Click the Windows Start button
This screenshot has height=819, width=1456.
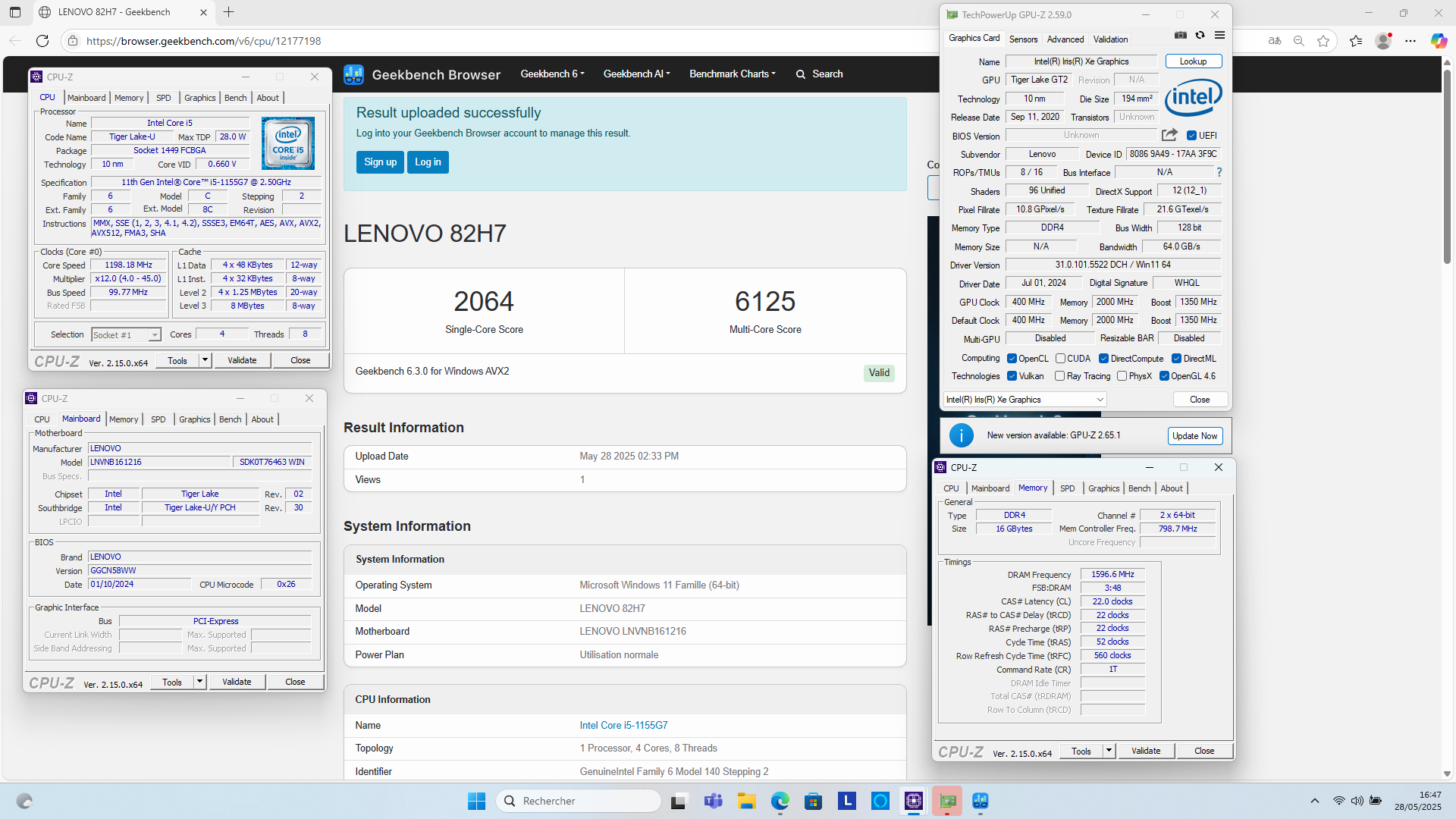point(476,801)
